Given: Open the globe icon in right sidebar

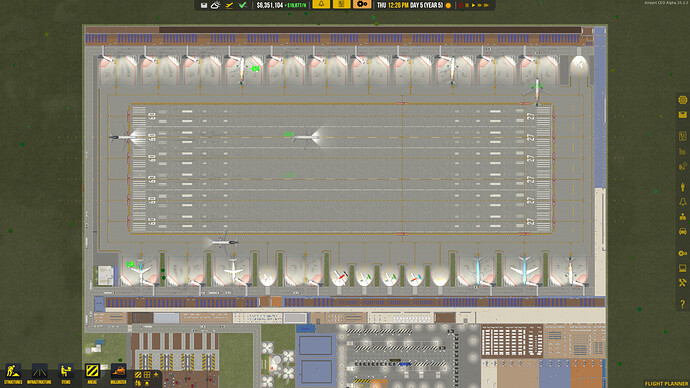Looking at the screenshot, I should (683, 100).
